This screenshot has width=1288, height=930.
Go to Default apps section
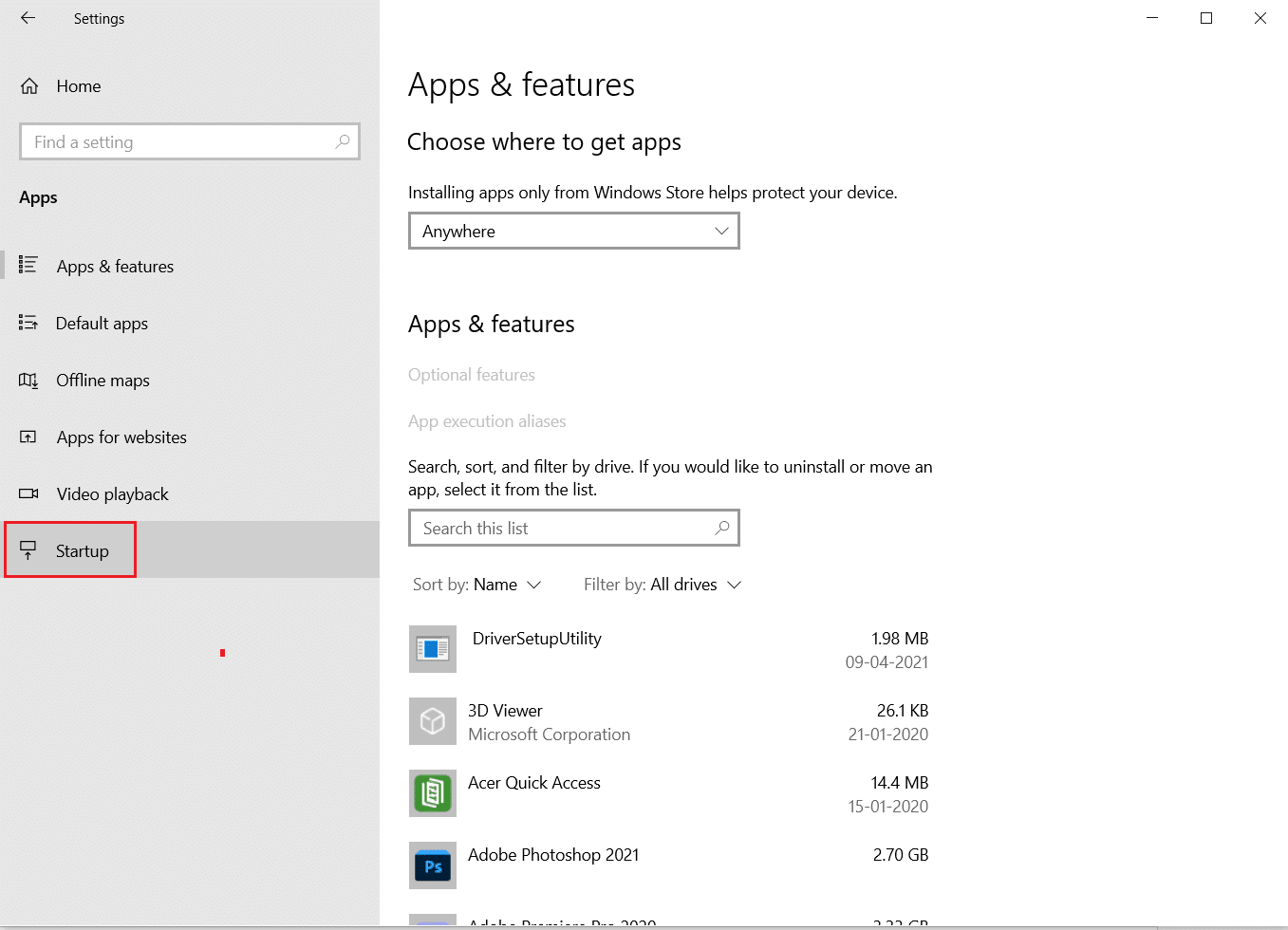pos(102,324)
